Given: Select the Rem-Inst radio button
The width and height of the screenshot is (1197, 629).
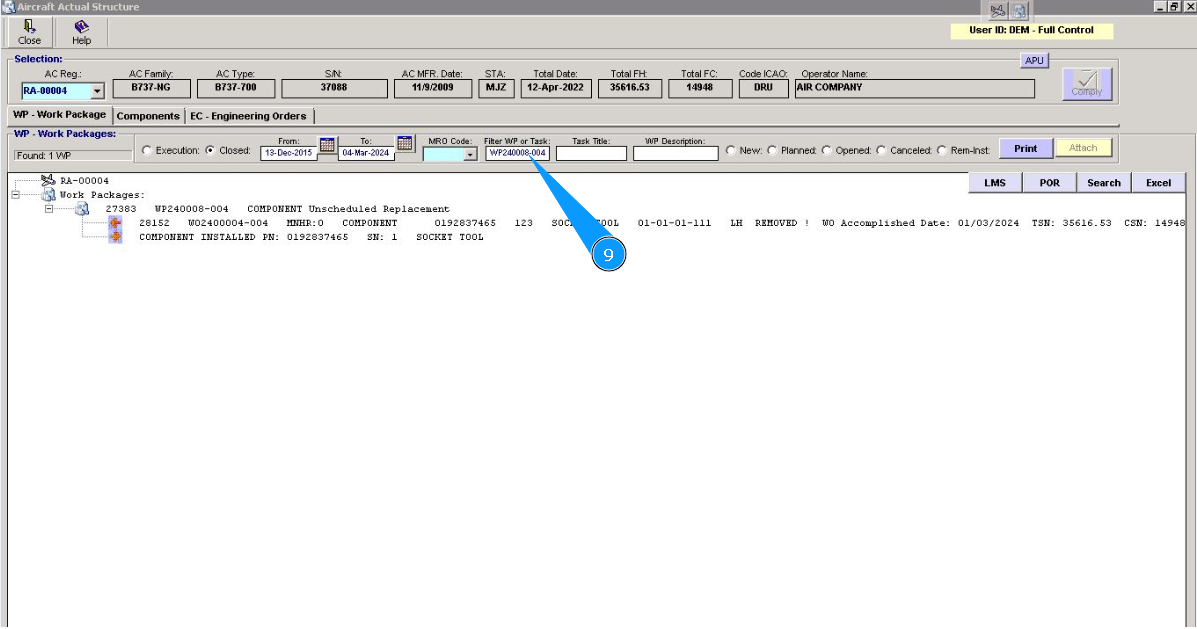Looking at the screenshot, I should [x=941, y=150].
